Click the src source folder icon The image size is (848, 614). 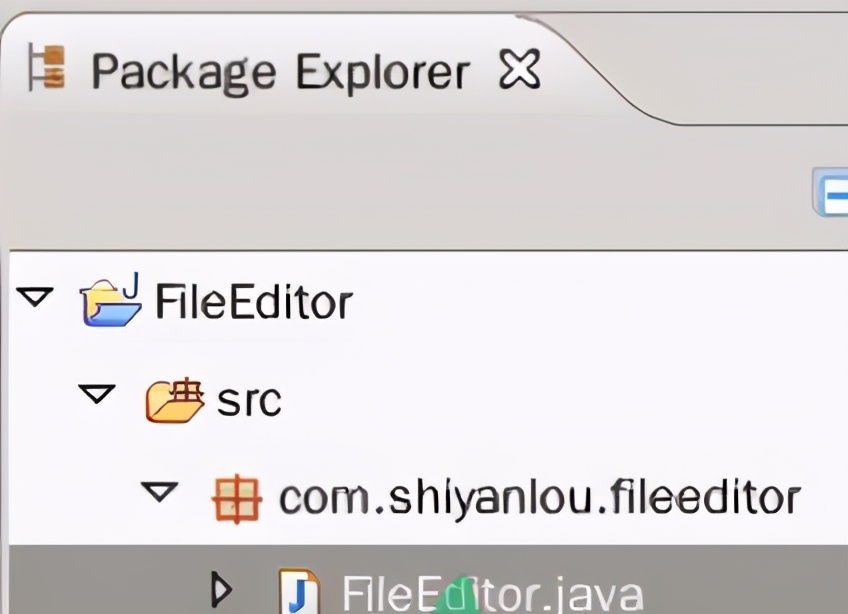(175, 398)
